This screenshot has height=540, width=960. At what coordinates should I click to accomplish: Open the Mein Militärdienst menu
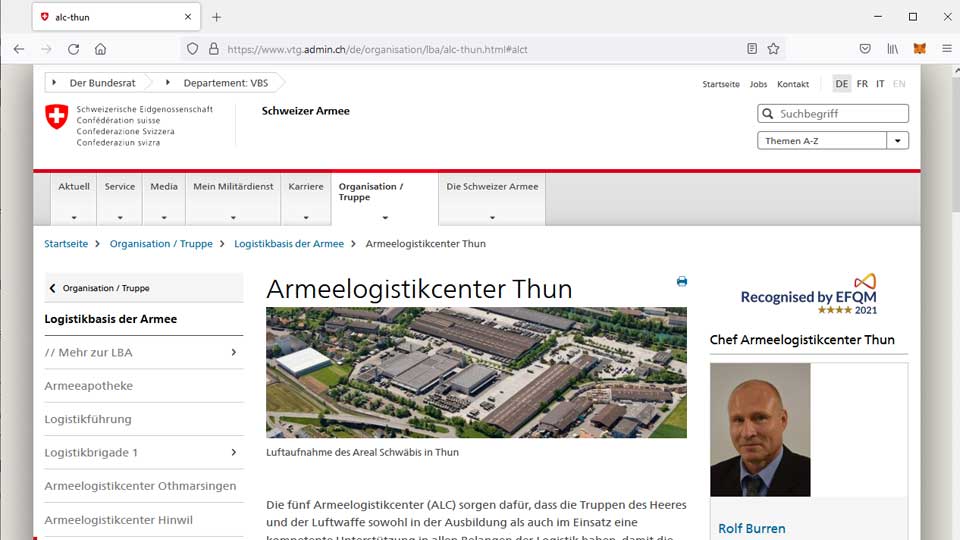tap(233, 199)
